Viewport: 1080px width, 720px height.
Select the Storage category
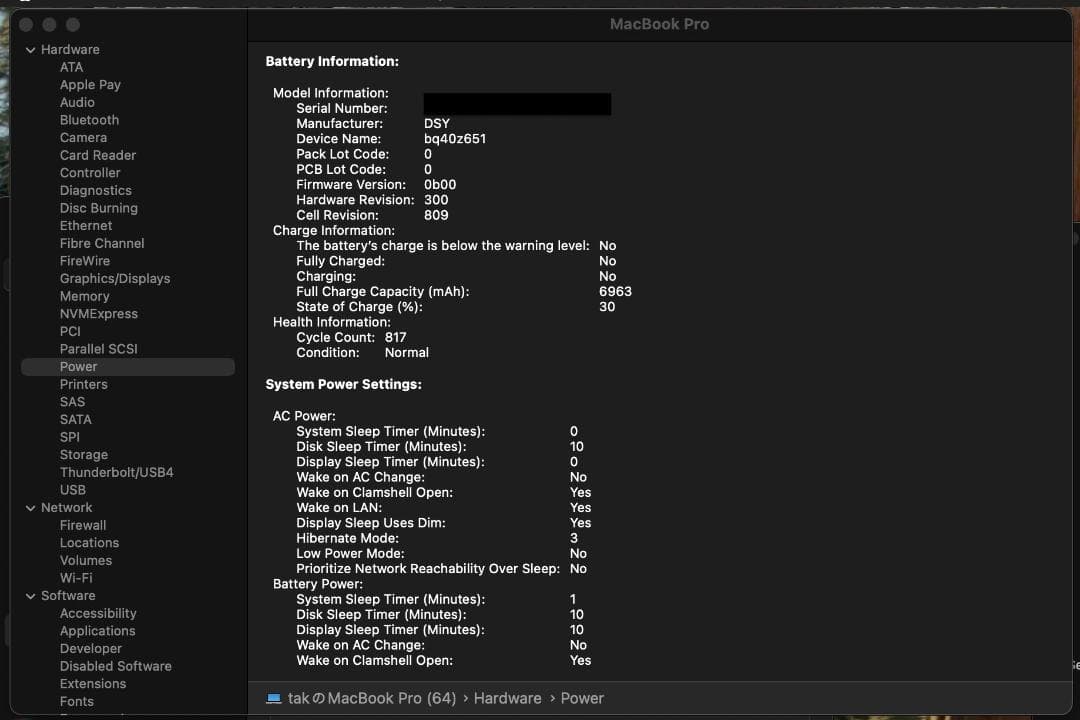coord(84,454)
